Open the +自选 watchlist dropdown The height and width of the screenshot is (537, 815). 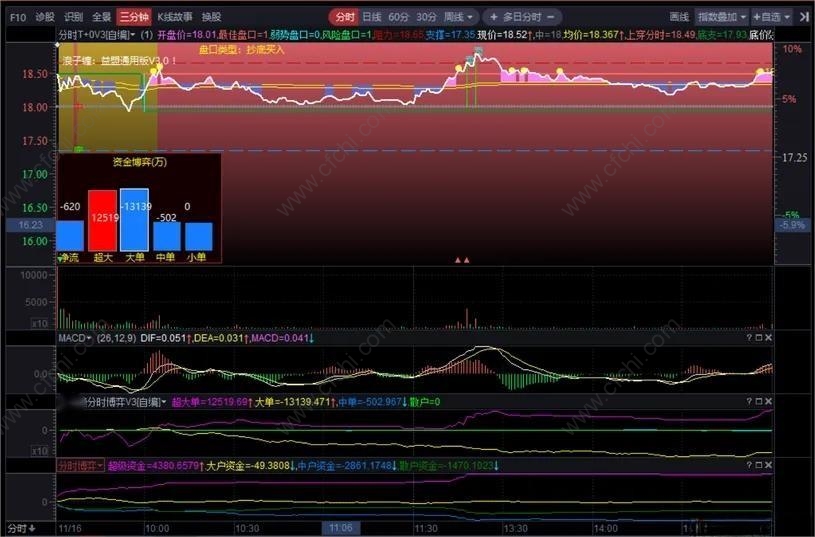771,17
